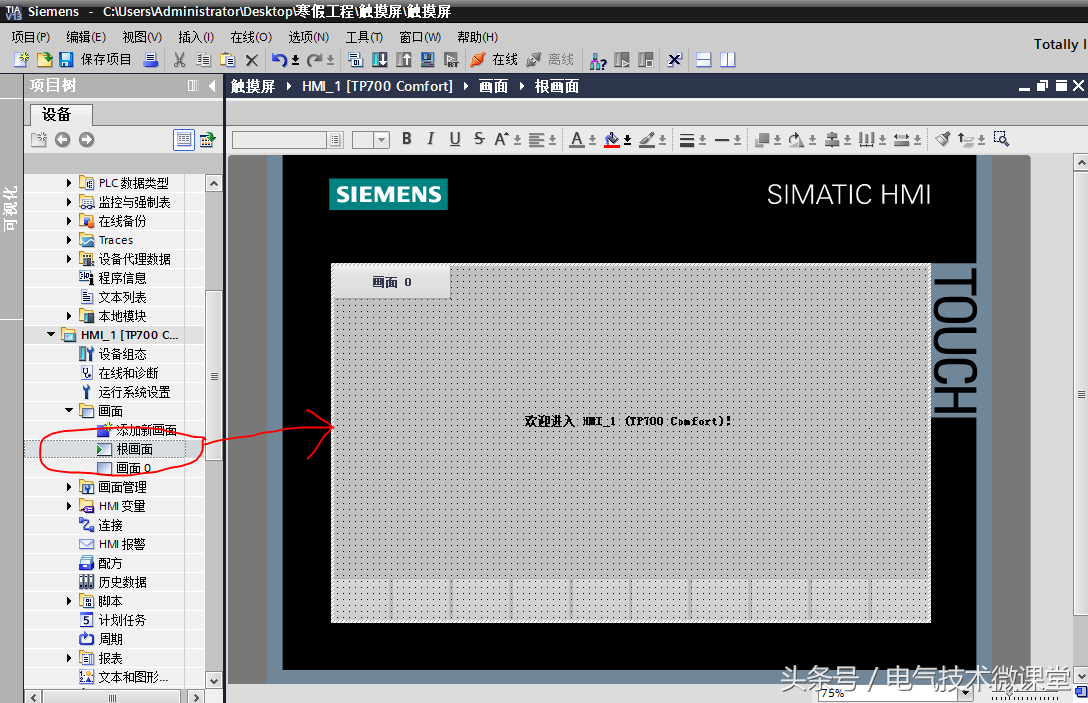Expand the PLC 数据类型 folder

point(69,183)
